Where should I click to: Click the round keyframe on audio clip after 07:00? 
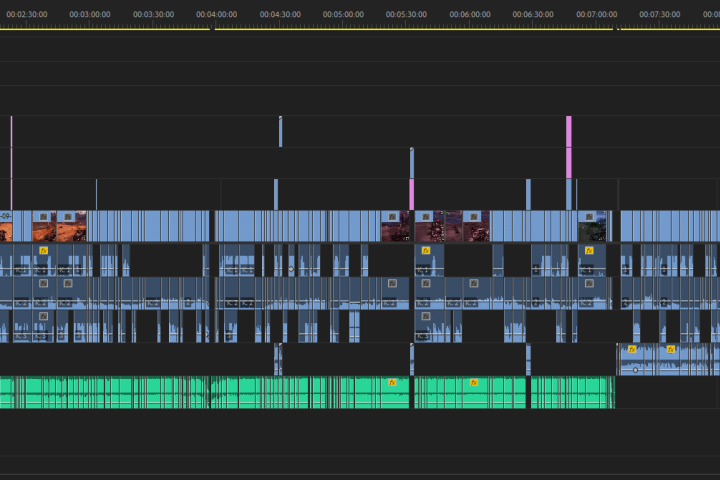(636, 370)
